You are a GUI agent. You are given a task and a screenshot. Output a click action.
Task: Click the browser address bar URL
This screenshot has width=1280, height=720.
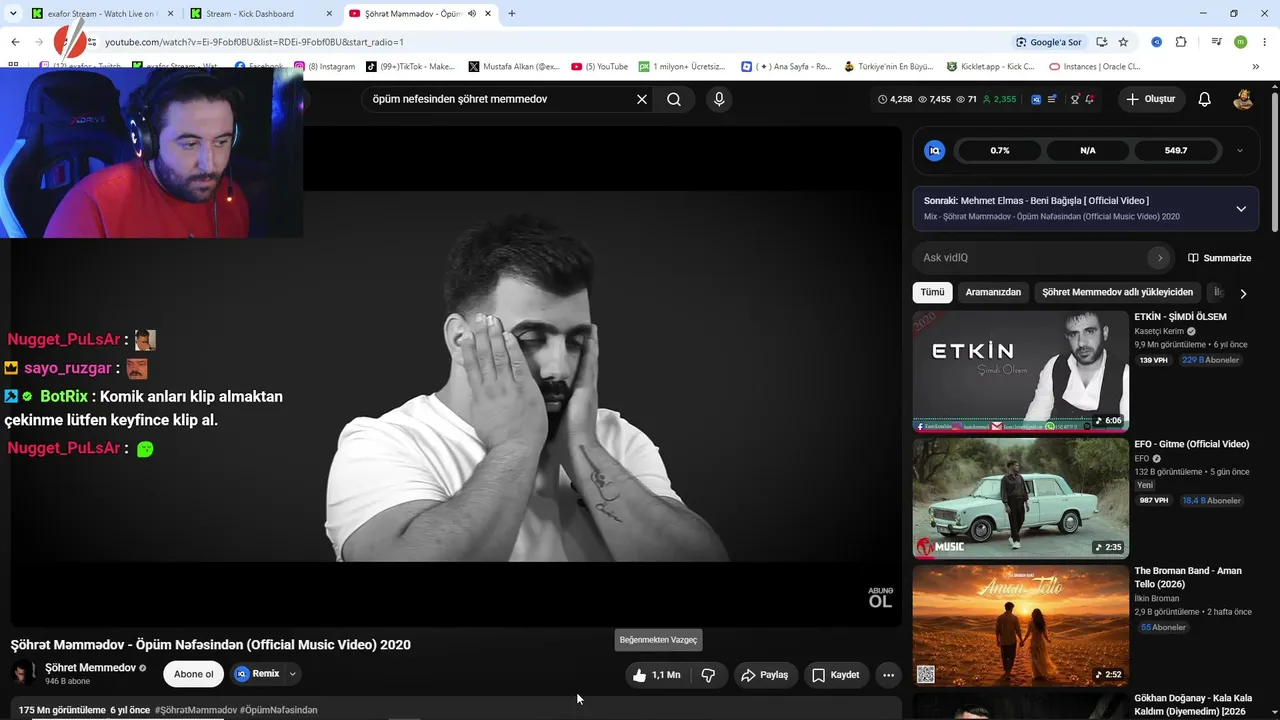point(255,42)
